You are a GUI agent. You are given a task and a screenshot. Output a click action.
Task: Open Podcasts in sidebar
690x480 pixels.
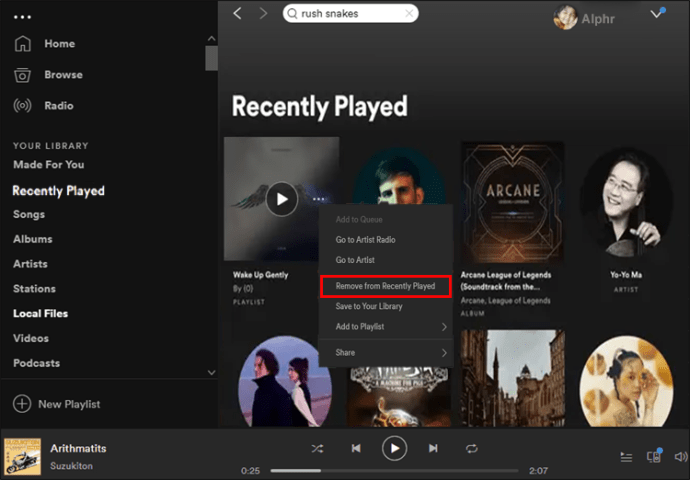point(37,363)
